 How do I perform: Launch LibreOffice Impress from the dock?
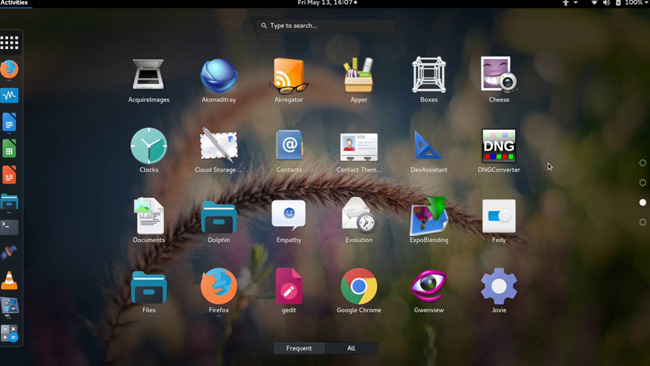click(9, 175)
